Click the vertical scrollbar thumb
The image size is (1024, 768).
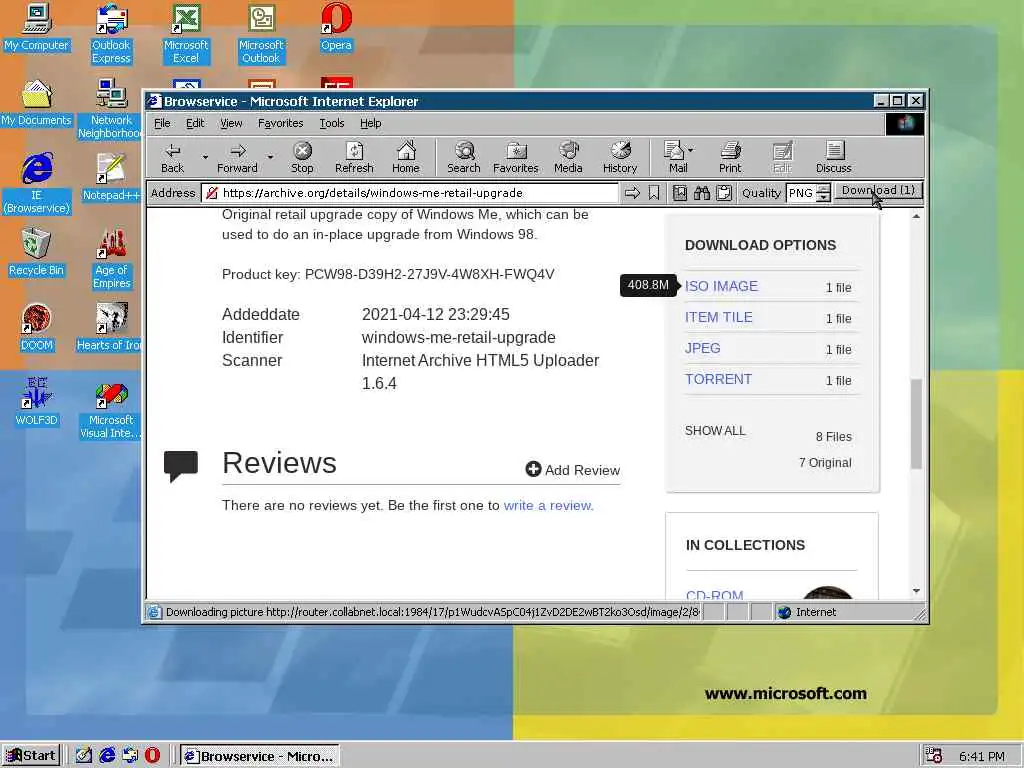(x=916, y=423)
